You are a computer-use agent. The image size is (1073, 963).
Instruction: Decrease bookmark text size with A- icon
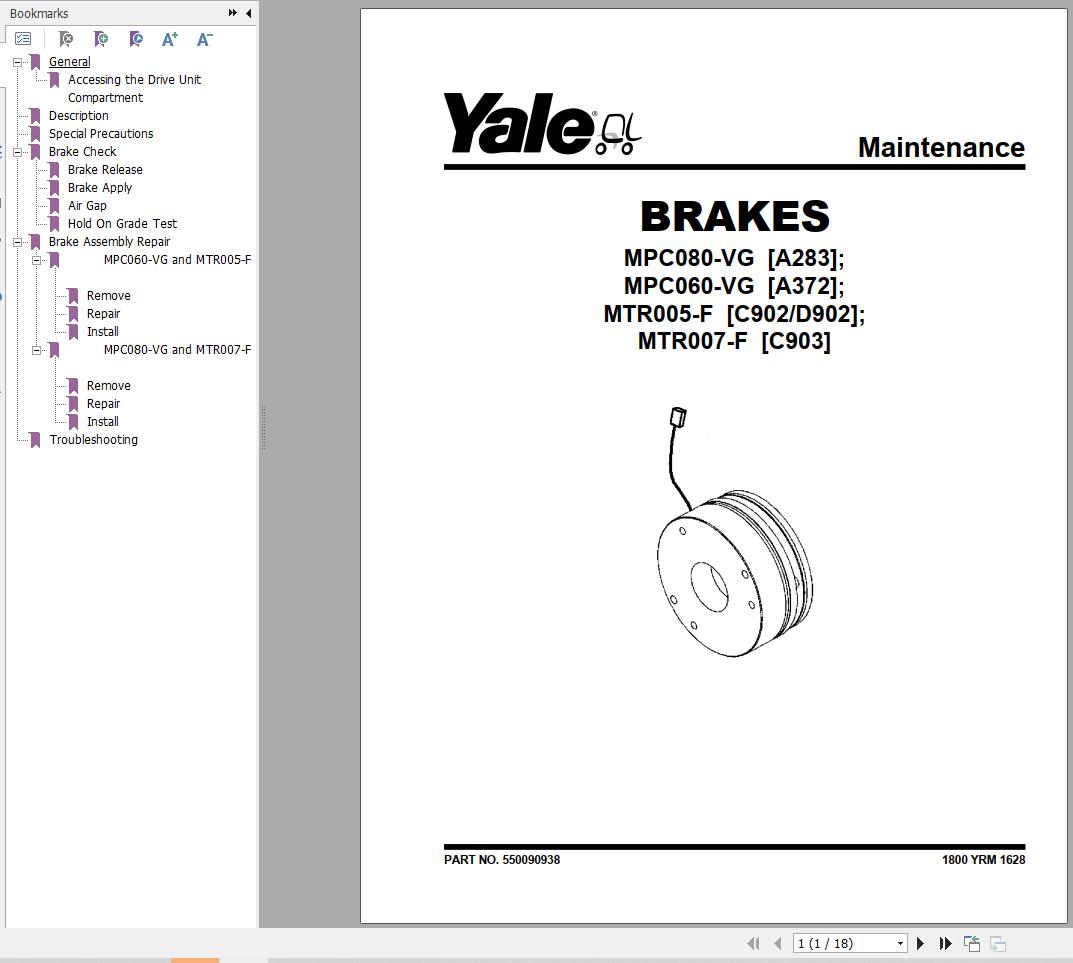click(204, 39)
